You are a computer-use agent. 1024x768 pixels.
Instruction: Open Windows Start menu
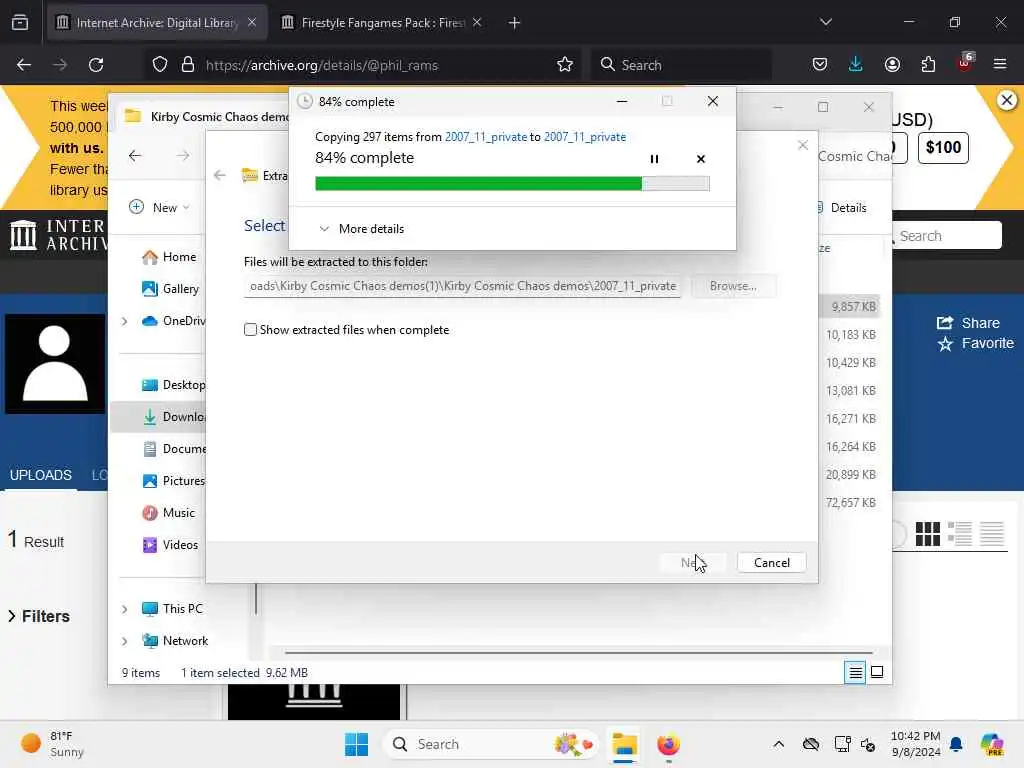pos(357,744)
